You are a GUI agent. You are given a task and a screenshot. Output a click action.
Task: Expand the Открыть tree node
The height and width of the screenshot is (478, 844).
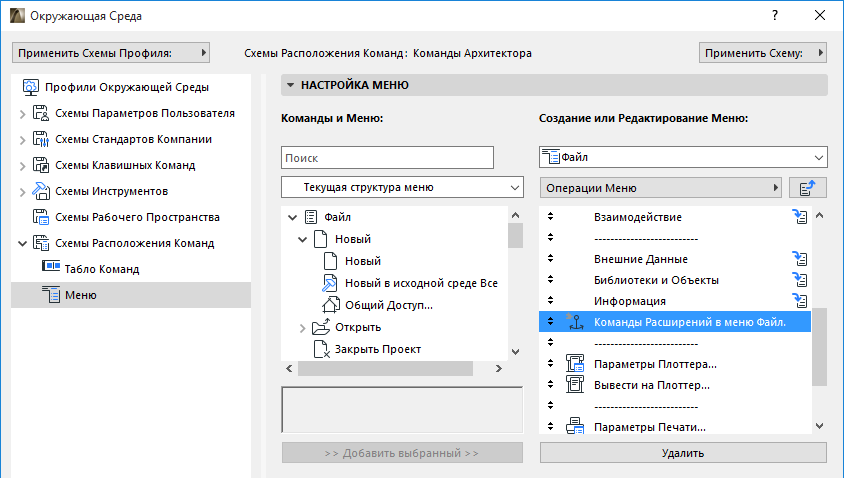[x=303, y=327]
